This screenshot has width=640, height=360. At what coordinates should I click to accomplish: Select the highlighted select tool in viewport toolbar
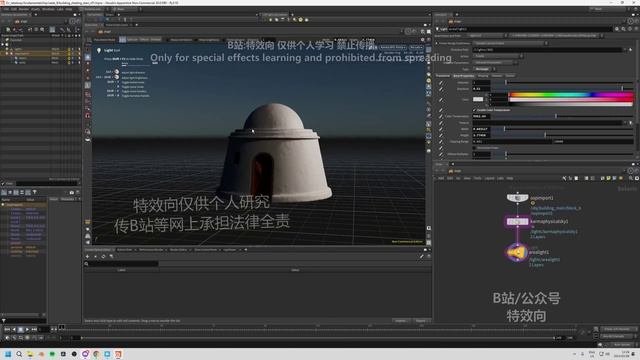click(x=88, y=58)
